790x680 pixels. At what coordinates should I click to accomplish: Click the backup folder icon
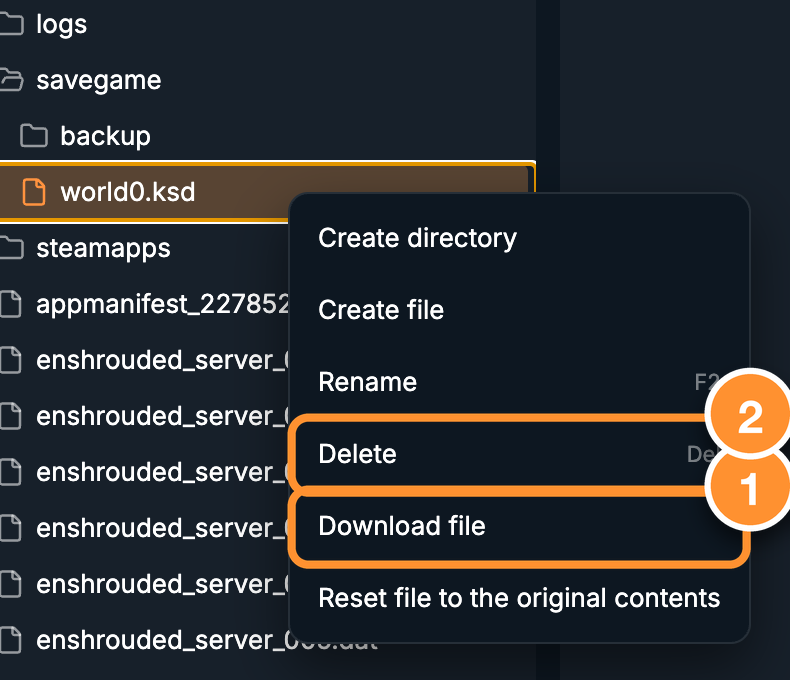(34, 136)
